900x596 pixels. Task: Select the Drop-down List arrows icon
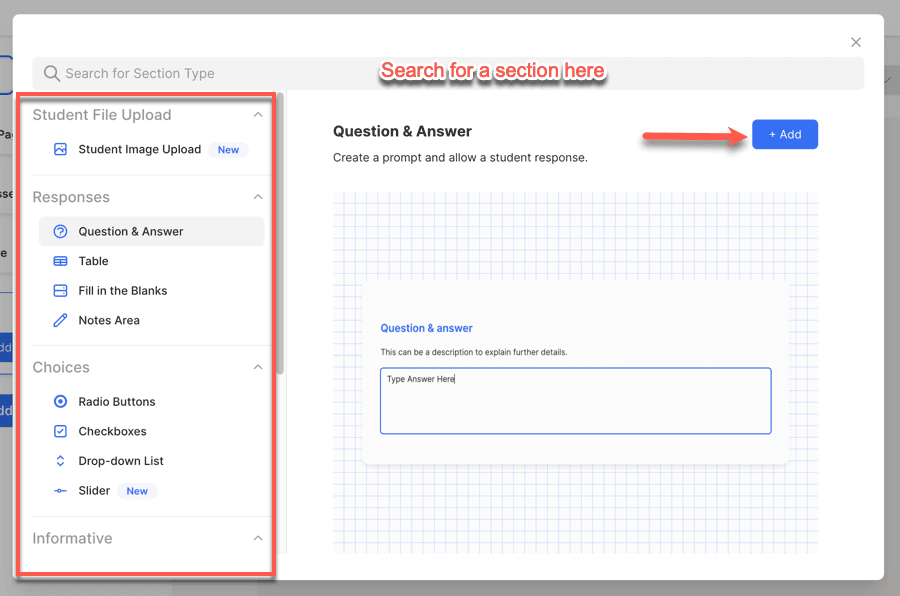click(60, 461)
